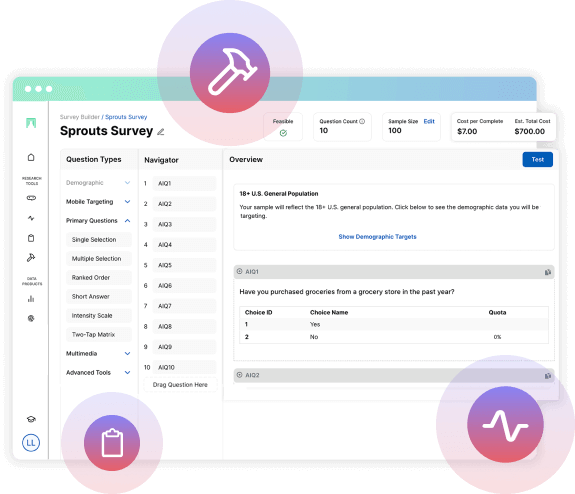The image size is (575, 494).
Task: Open Show Demographic Targets link
Action: pyautogui.click(x=377, y=237)
